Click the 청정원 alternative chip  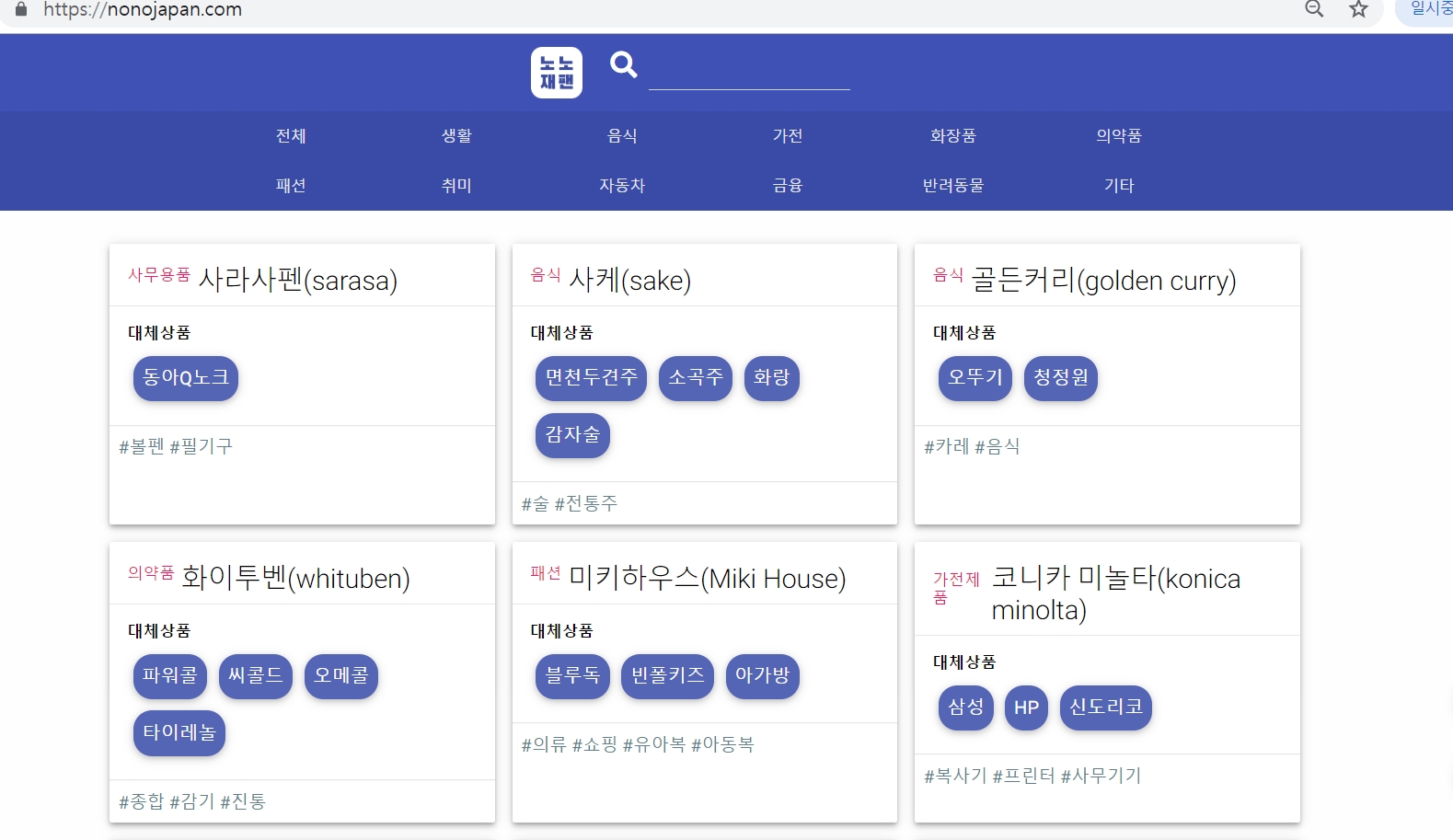point(1061,378)
